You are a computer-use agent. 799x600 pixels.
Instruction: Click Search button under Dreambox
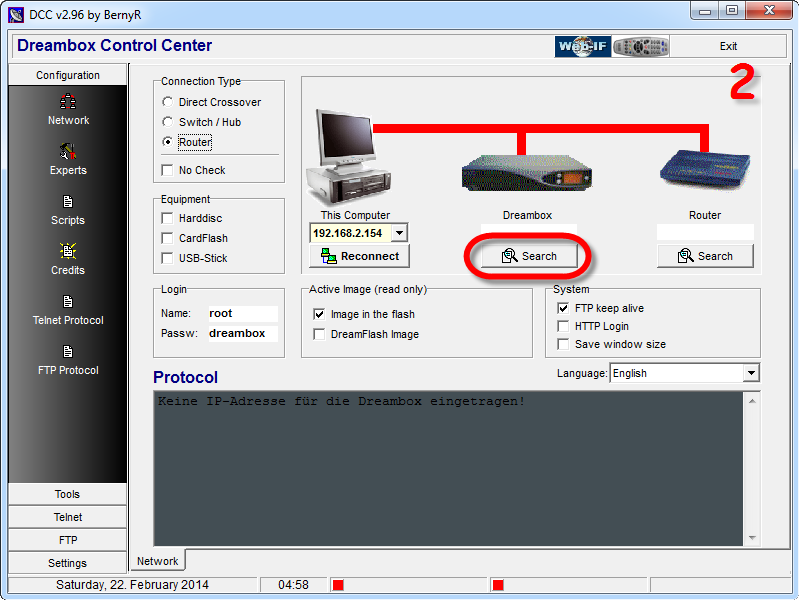click(529, 256)
